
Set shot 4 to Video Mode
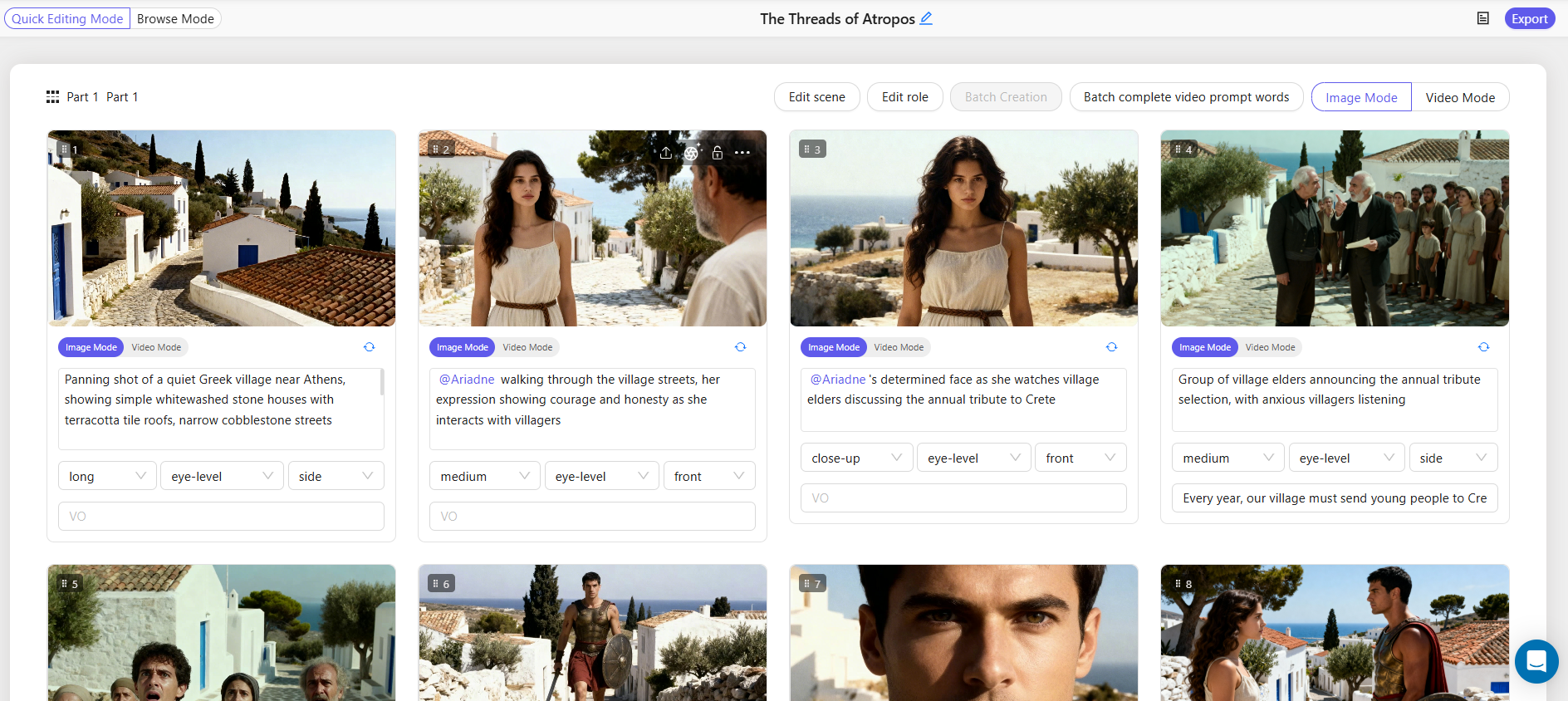1270,347
